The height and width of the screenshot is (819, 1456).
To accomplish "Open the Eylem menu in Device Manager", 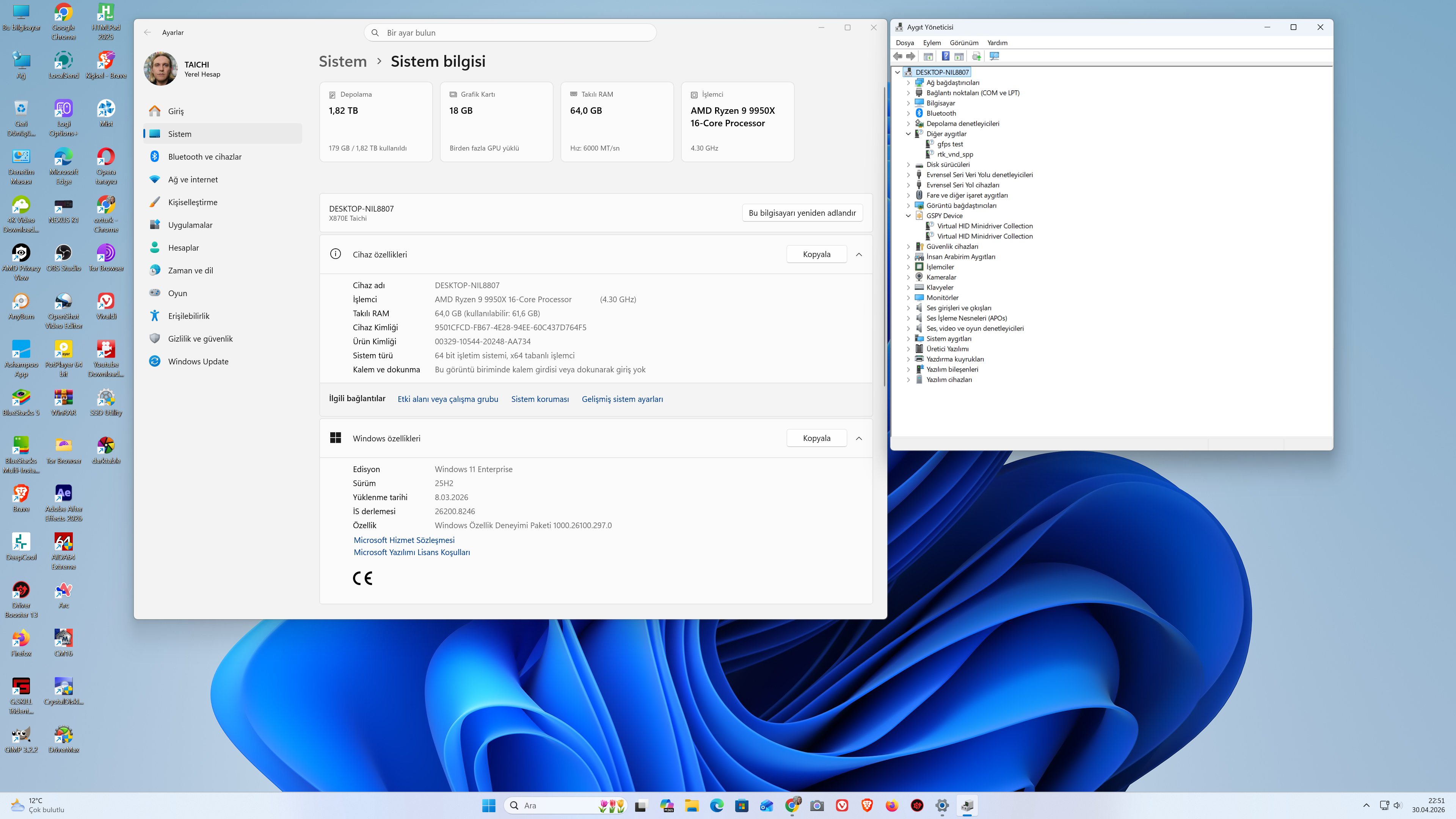I will 932,43.
